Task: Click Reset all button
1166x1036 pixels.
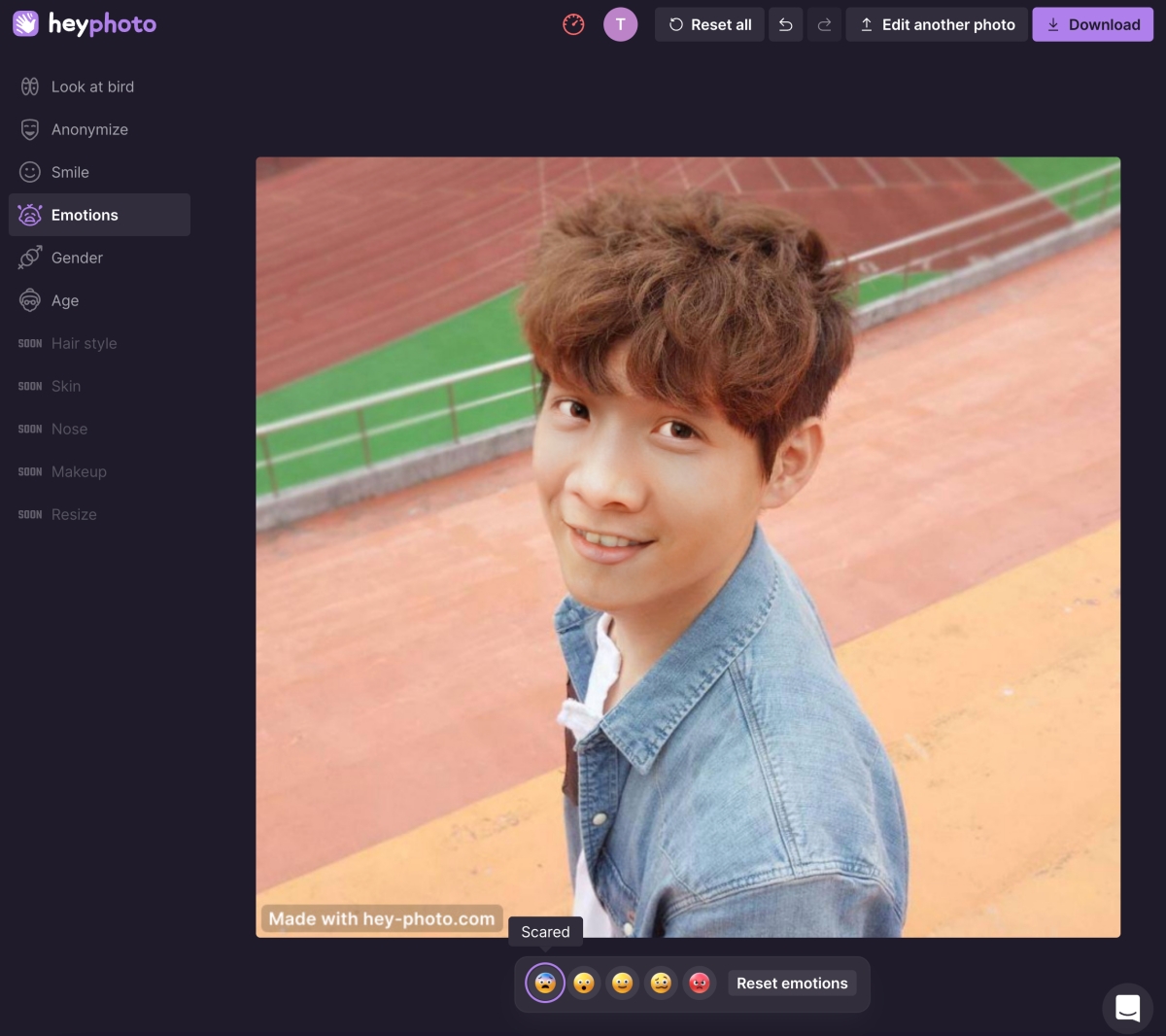Action: click(x=709, y=24)
